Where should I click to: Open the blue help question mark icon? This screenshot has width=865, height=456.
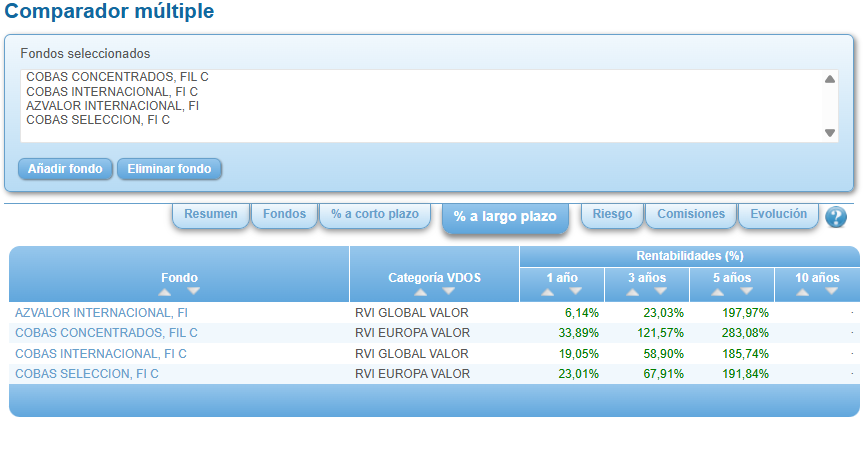click(x=836, y=217)
